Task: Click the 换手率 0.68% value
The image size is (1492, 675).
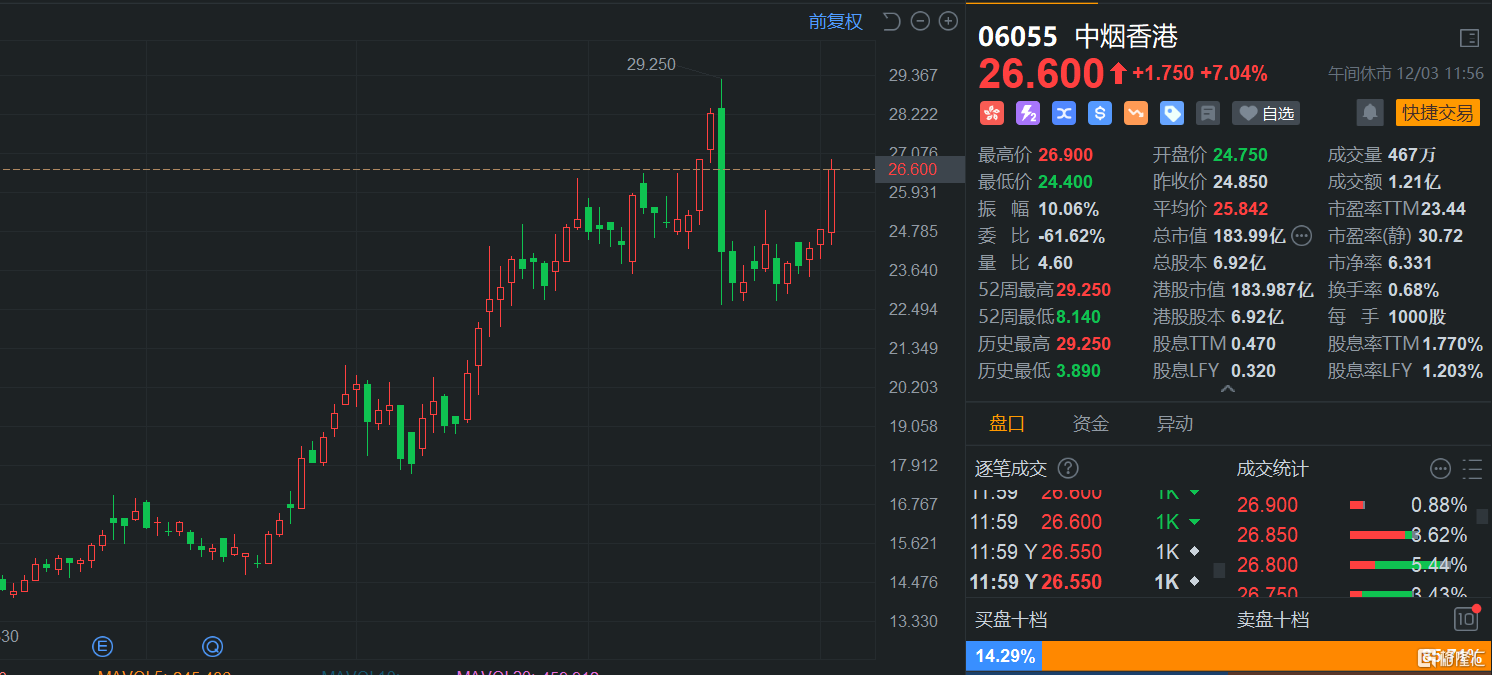Action: point(1414,290)
